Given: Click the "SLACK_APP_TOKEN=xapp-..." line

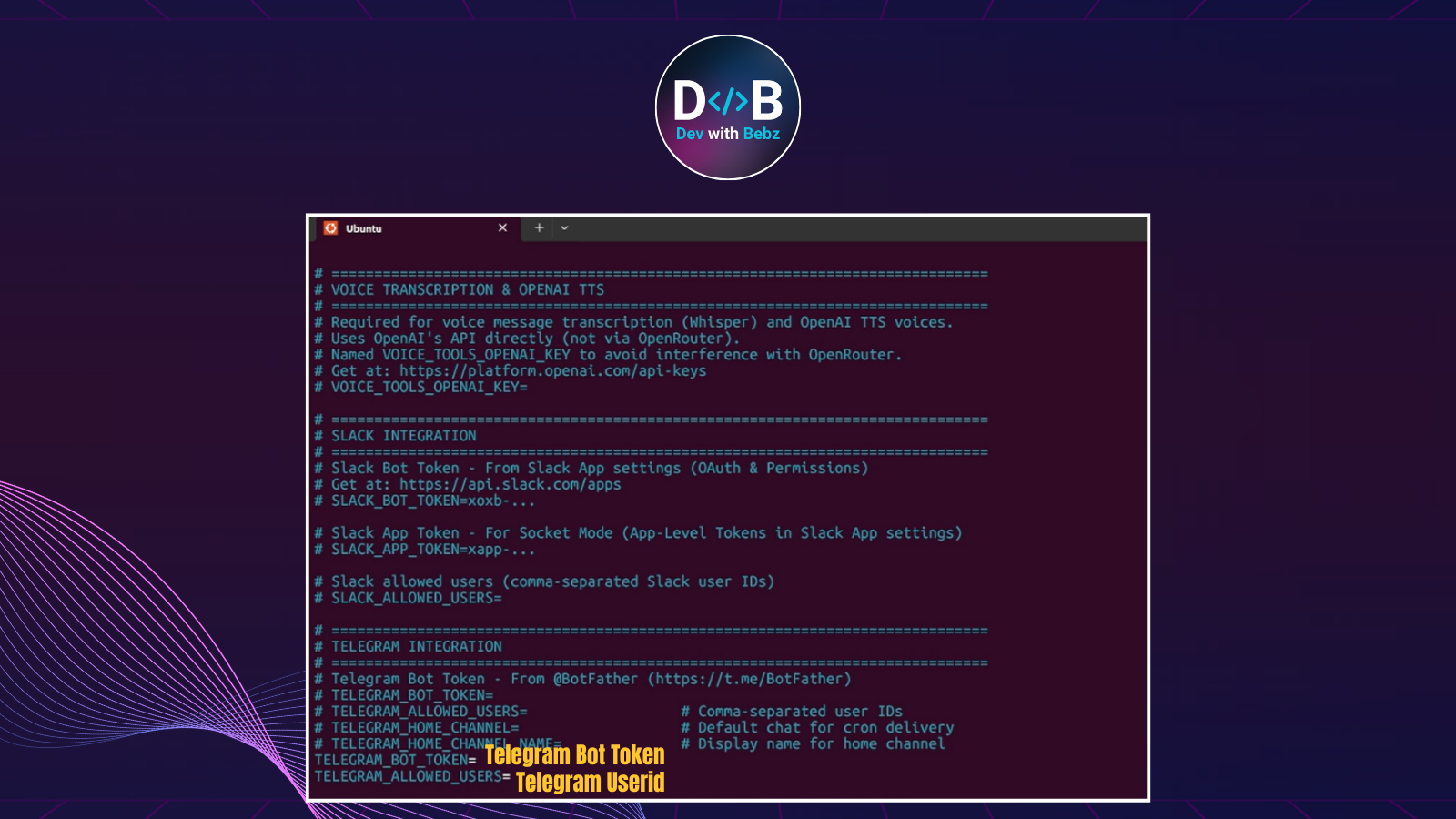Looking at the screenshot, I should click(424, 550).
